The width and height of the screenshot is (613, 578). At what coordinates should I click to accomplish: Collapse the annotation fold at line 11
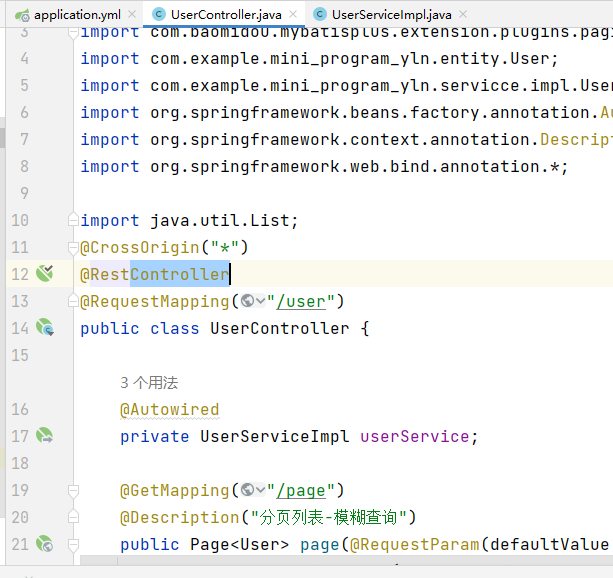(x=73, y=247)
